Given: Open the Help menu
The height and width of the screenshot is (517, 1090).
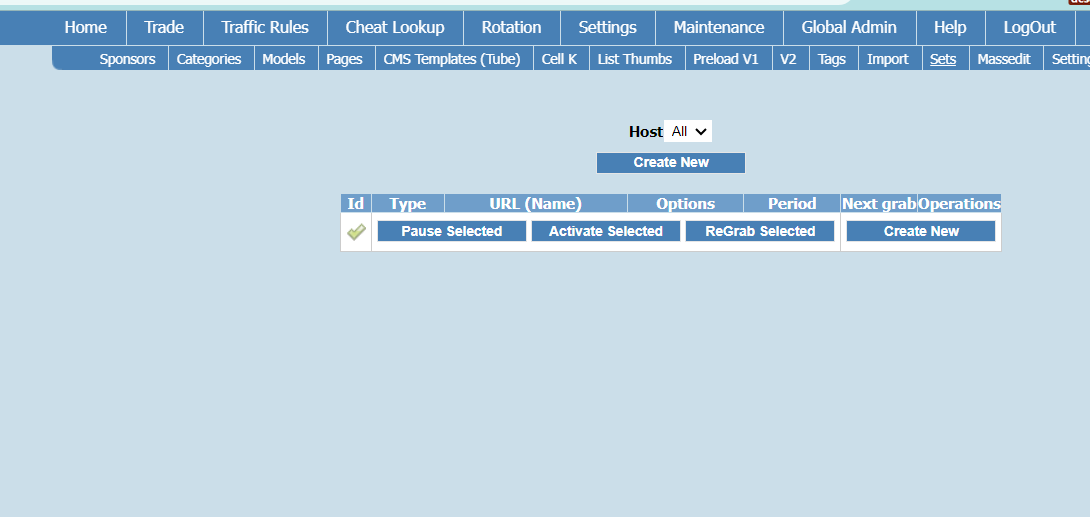Looking at the screenshot, I should 950,28.
